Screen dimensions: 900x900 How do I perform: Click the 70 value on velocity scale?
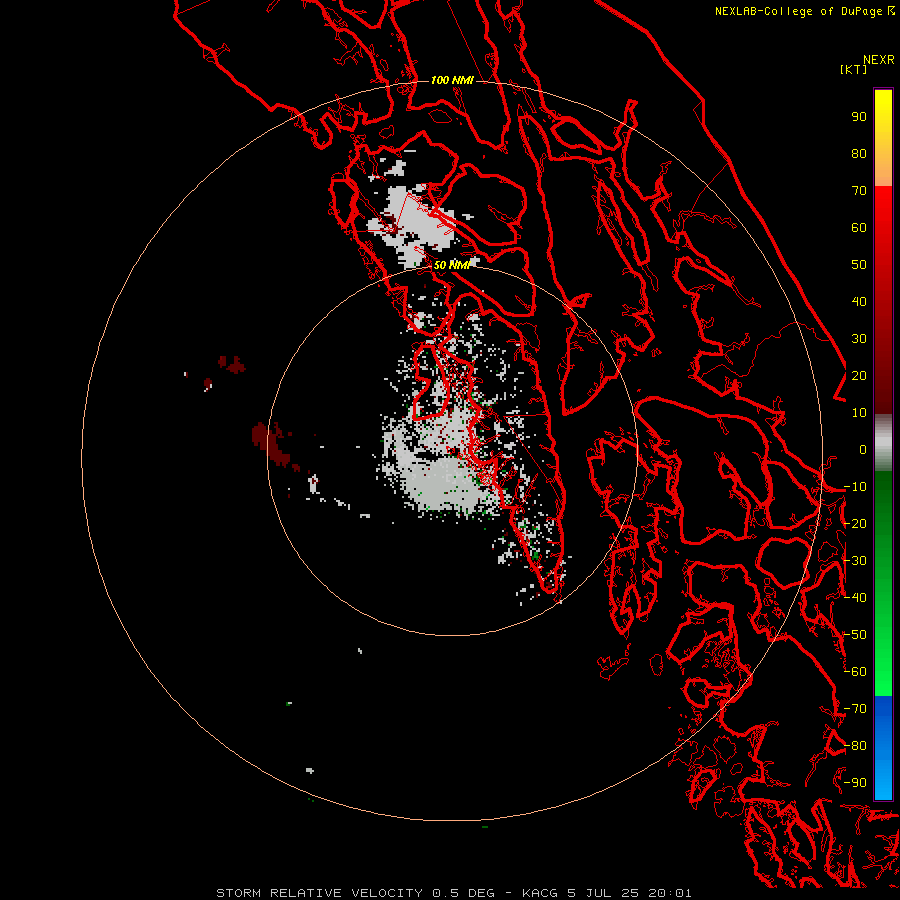click(x=859, y=191)
